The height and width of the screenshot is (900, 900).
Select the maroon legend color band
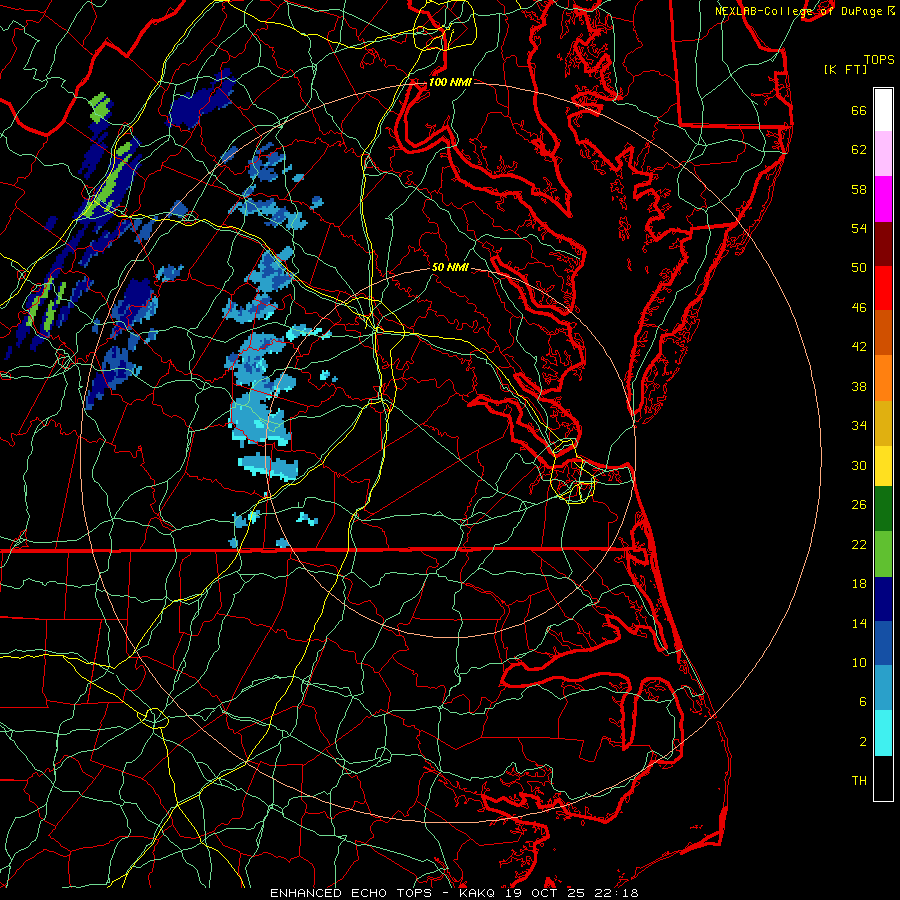click(883, 244)
